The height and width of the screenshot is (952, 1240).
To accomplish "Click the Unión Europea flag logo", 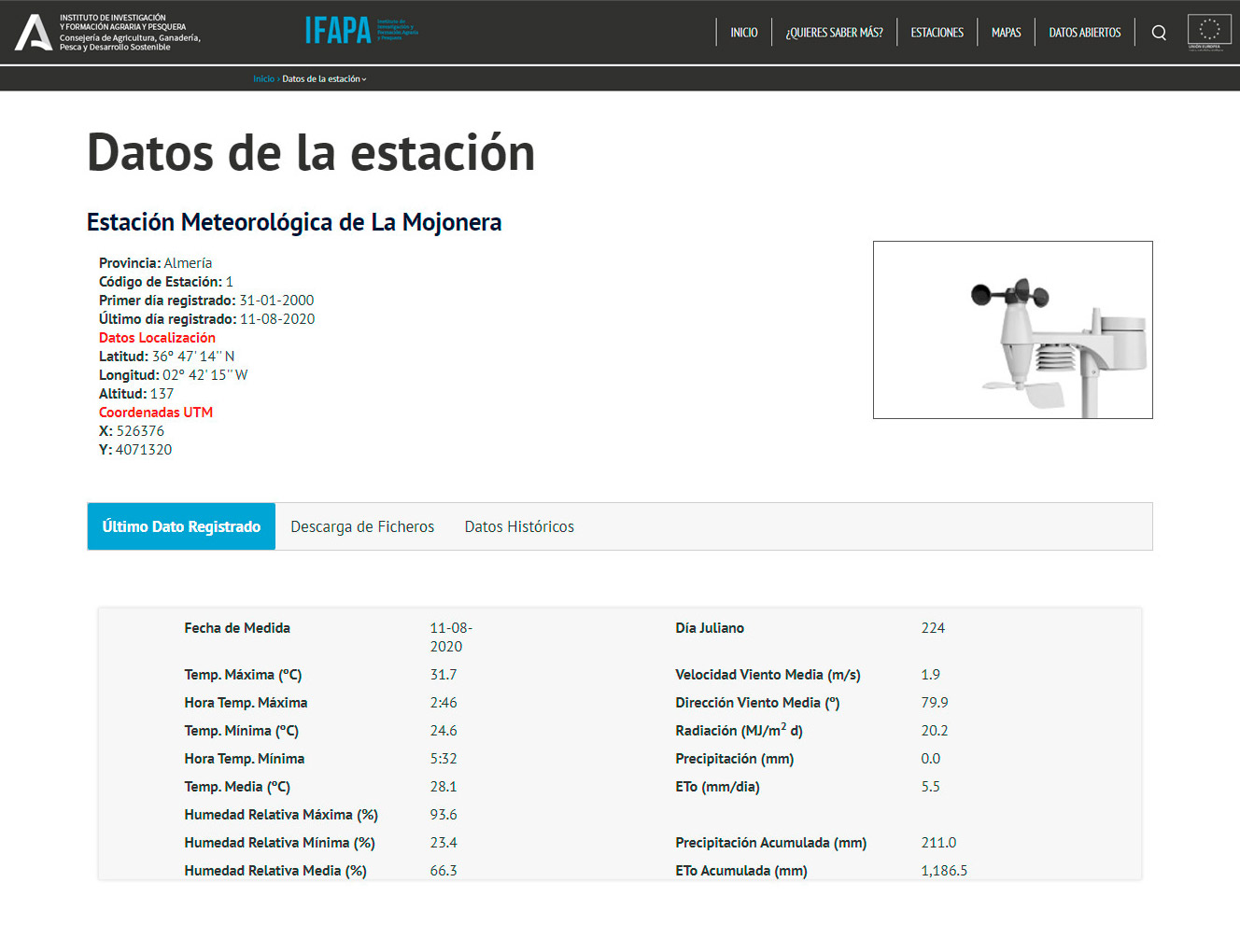I will 1208,32.
